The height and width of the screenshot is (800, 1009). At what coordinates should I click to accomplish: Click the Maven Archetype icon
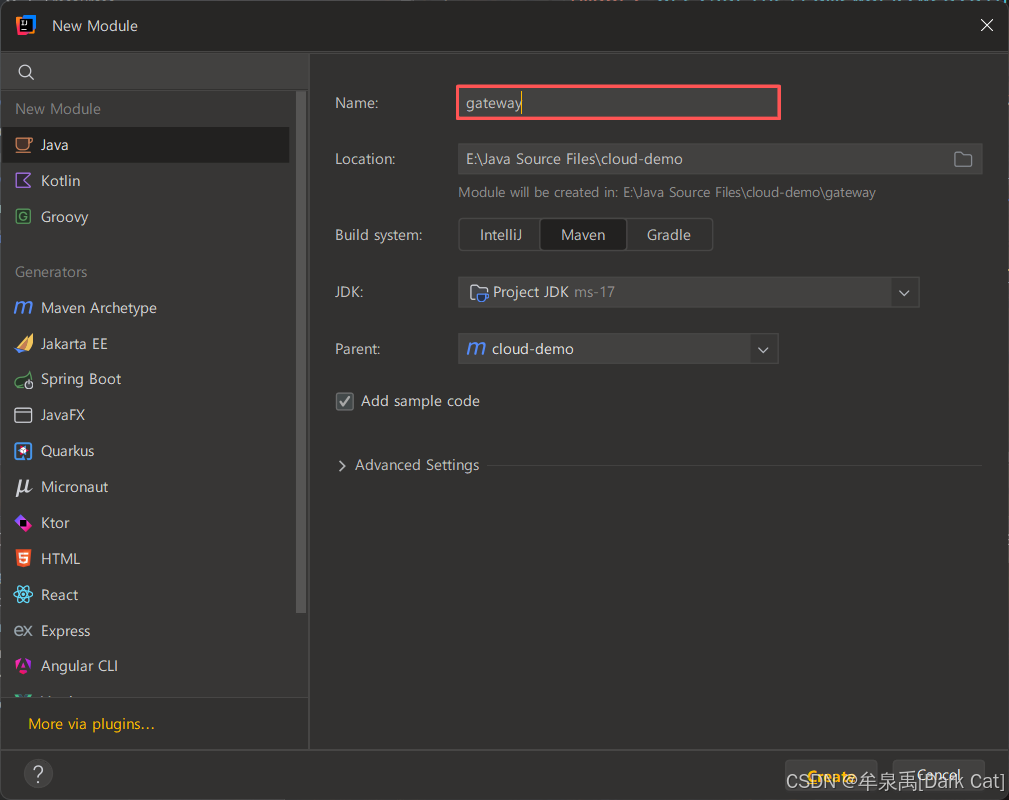coord(23,308)
